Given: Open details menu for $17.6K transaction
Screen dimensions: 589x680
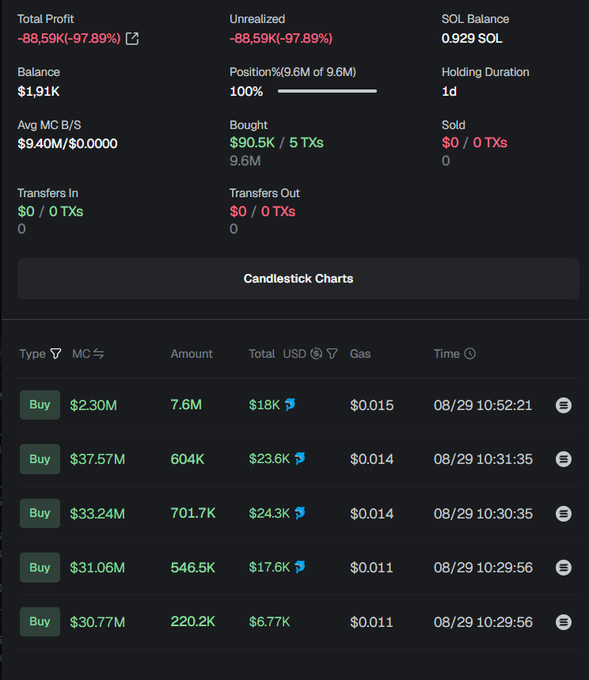Looking at the screenshot, I should (563, 567).
